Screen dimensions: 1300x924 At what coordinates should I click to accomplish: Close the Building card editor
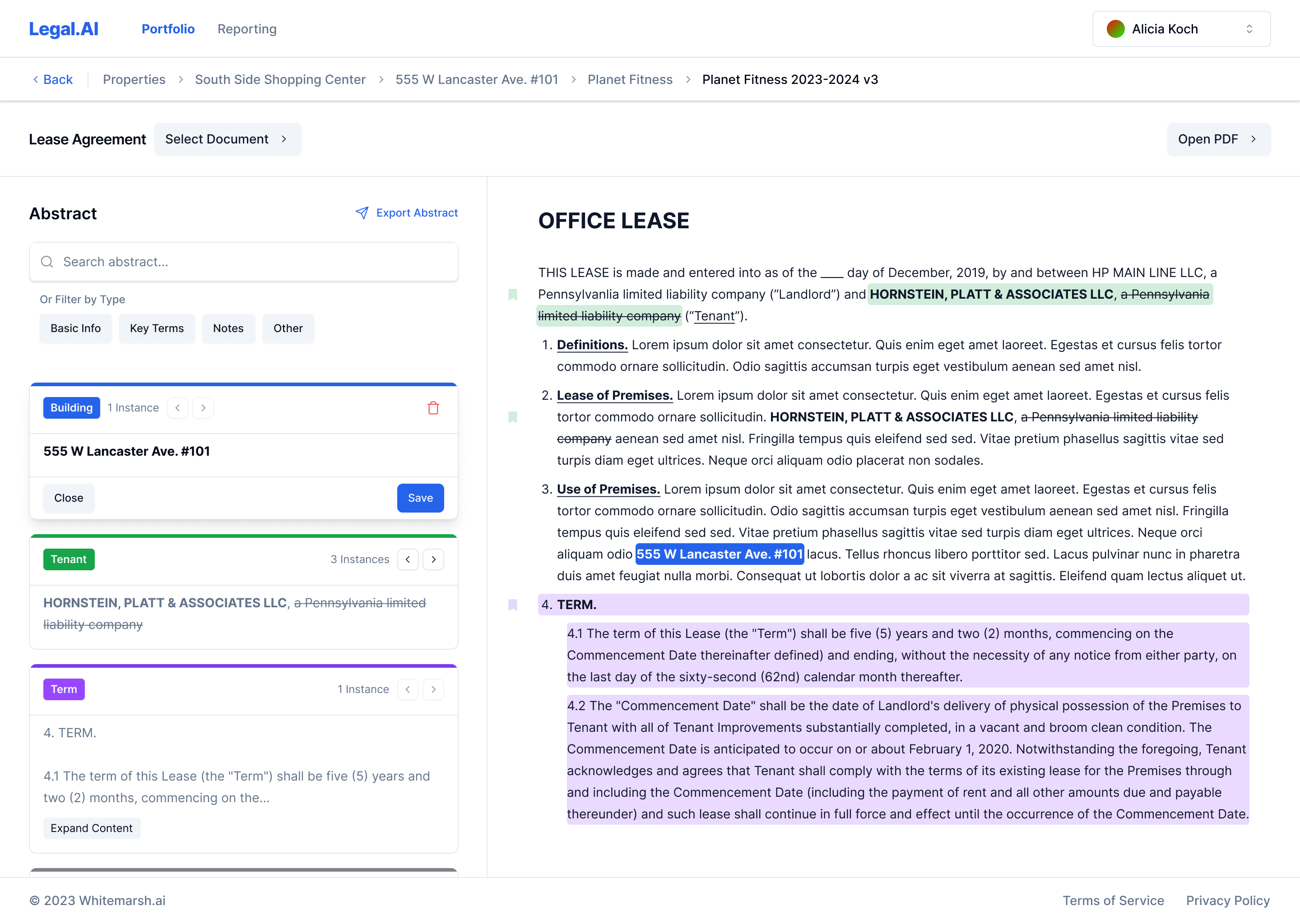69,499
